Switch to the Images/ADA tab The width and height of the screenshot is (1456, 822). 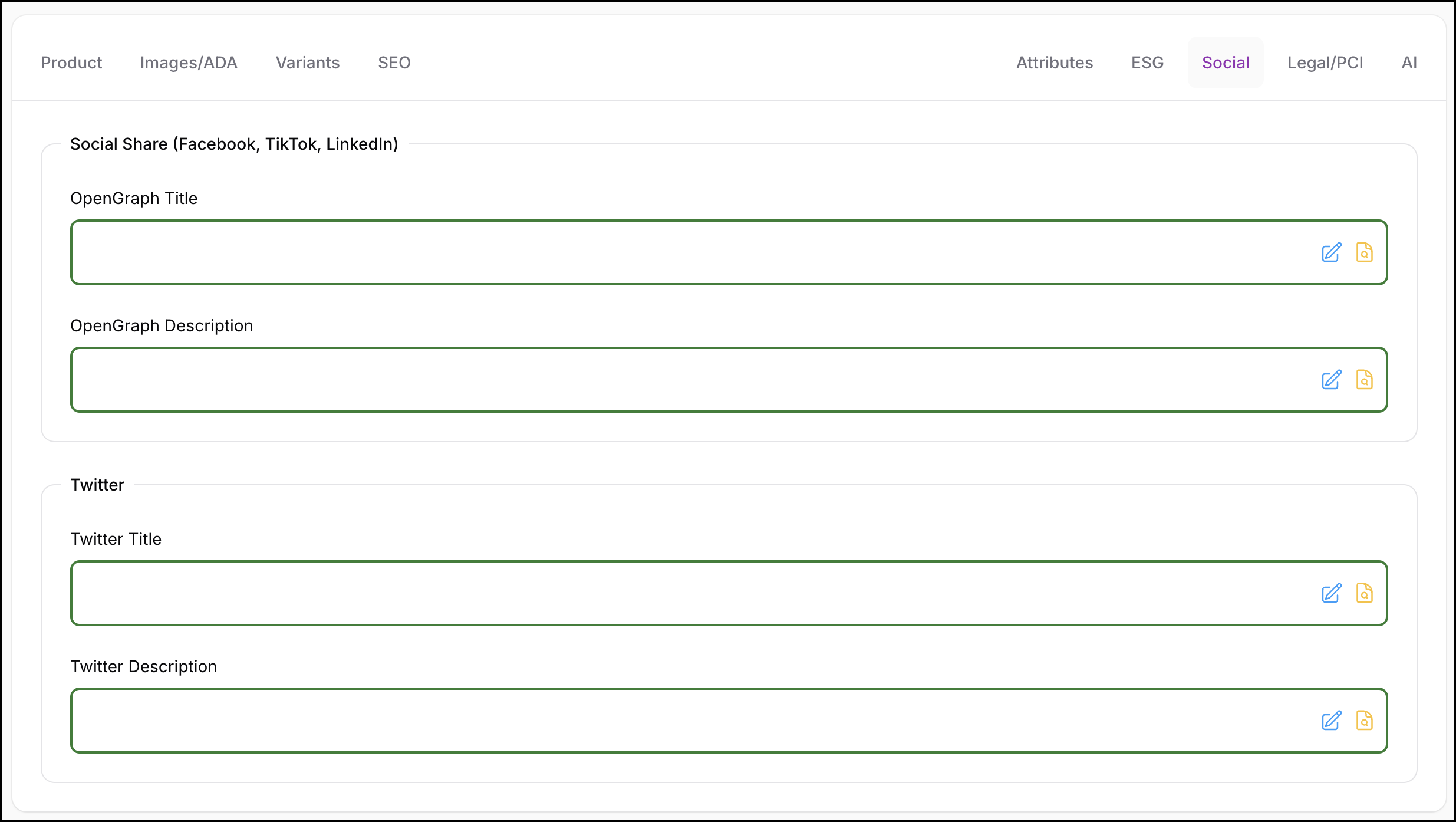click(189, 63)
